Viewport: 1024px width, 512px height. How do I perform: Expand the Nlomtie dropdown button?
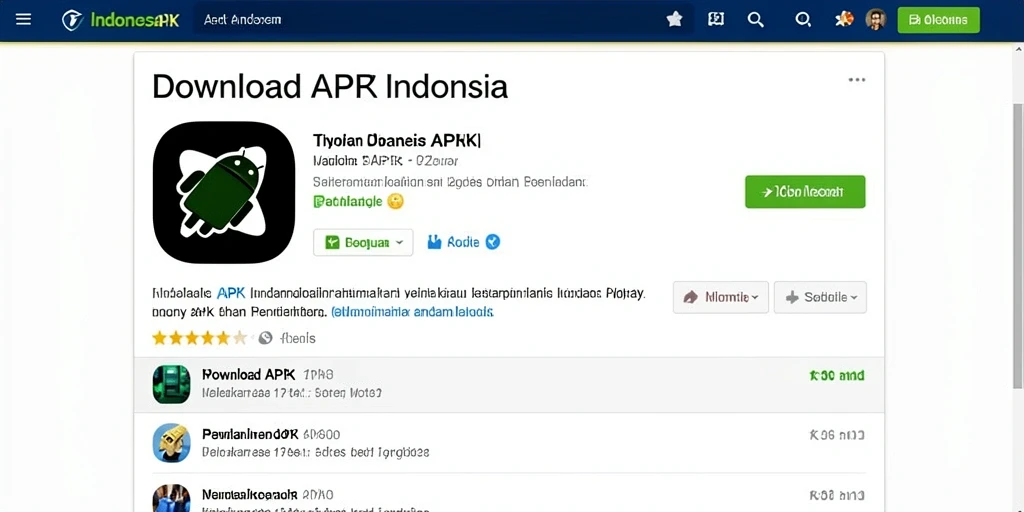pos(720,297)
